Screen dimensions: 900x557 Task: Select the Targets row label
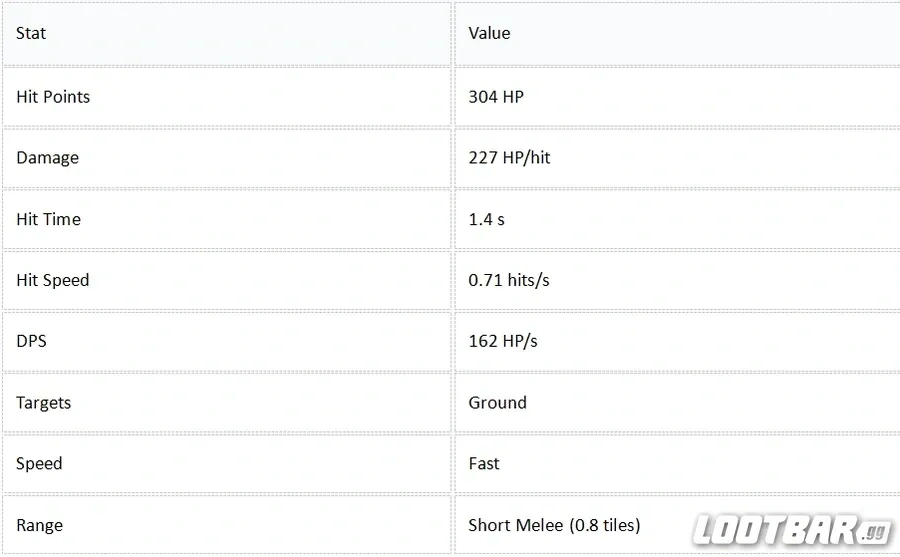tap(44, 403)
